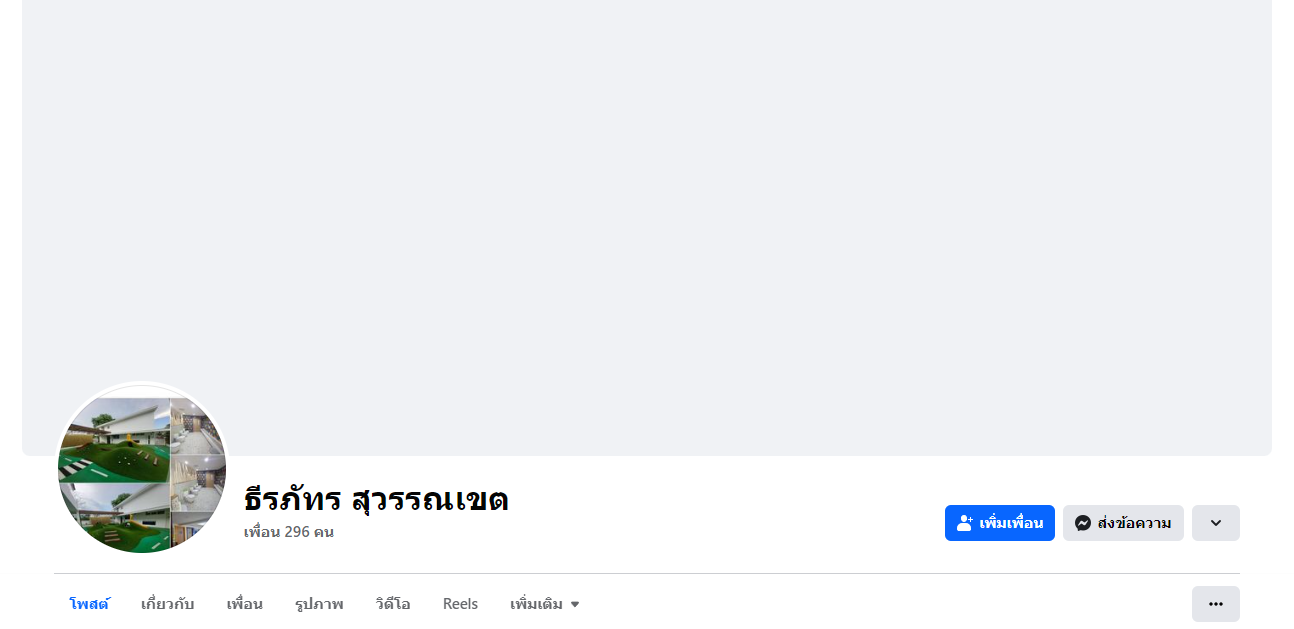This screenshot has width=1294, height=629.
Task: Click the top-left building photo in profile collage
Action: 115,438
